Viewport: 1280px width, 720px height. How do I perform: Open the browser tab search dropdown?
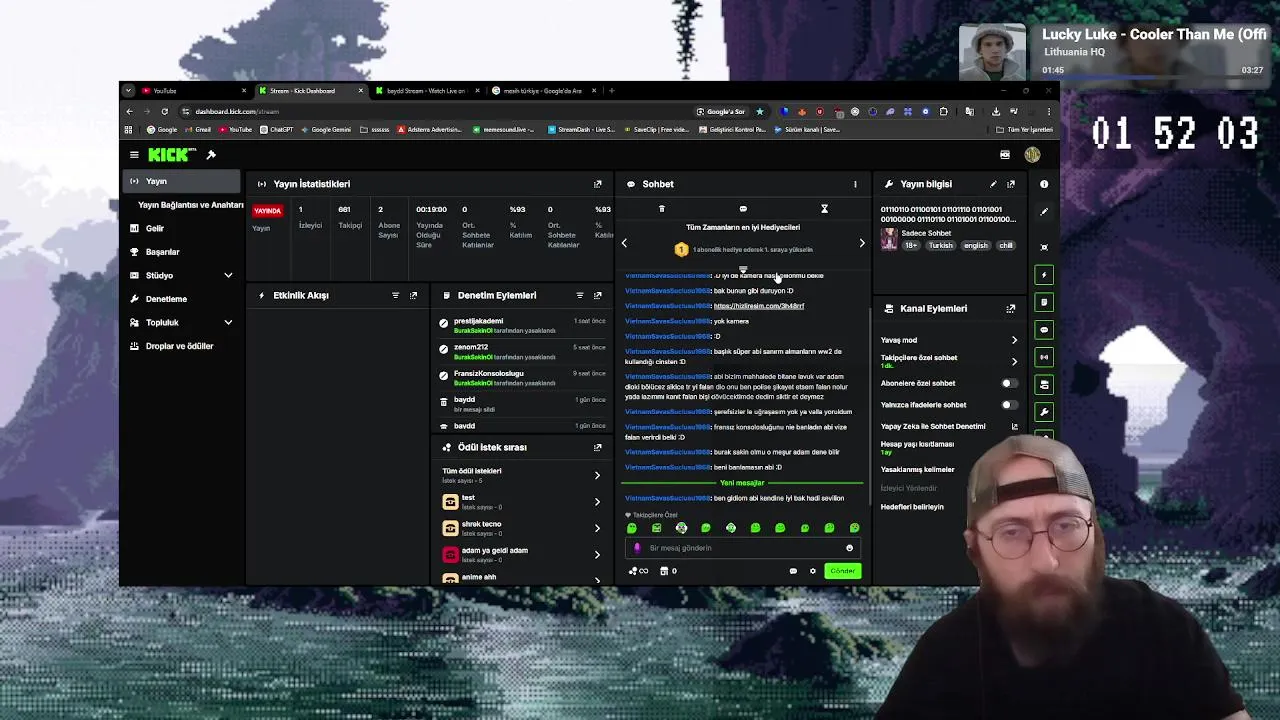coord(128,91)
